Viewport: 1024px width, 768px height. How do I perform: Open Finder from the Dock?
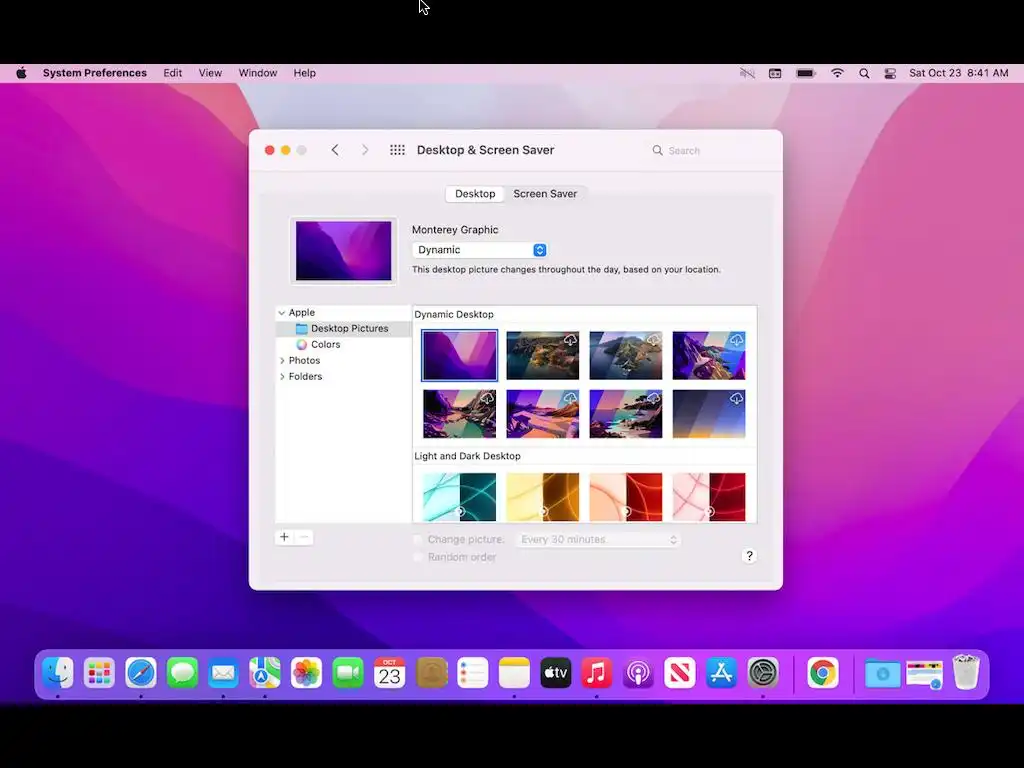58,673
